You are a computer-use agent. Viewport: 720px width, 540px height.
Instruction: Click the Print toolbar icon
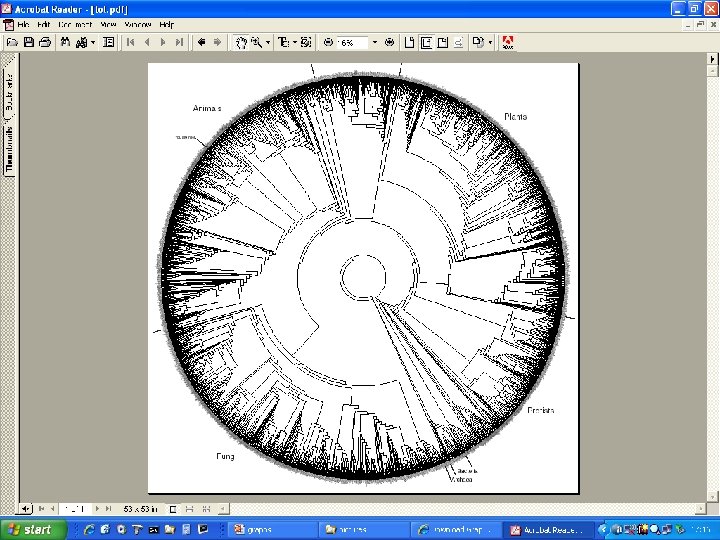pos(45,43)
